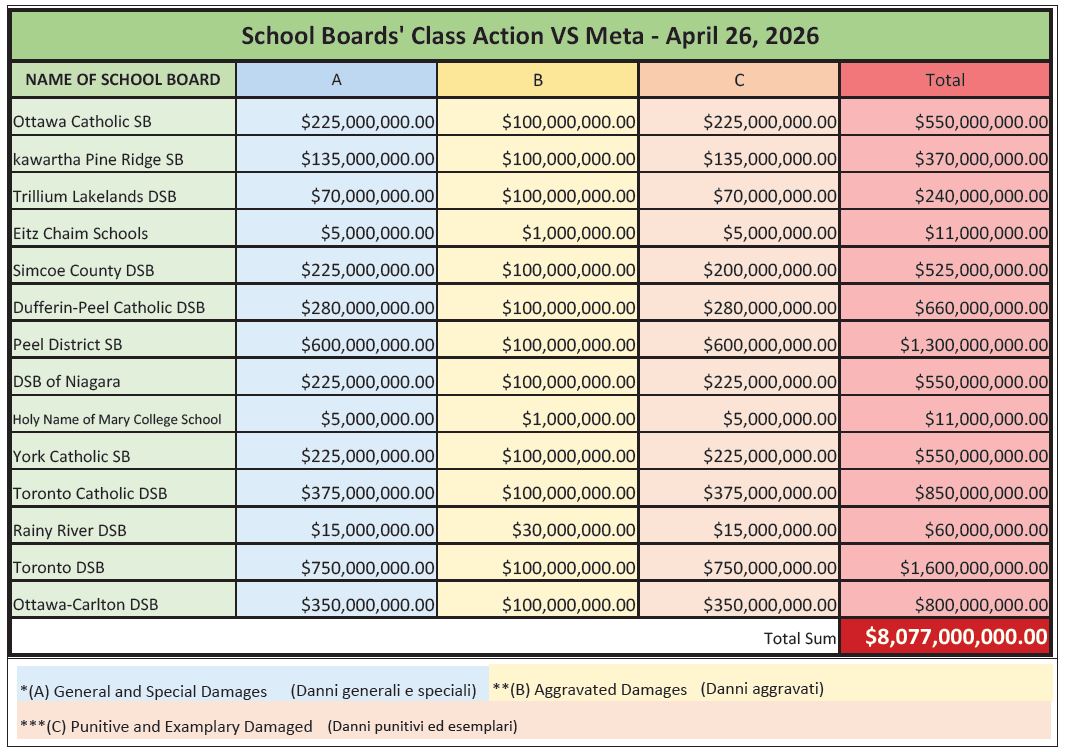1066x752 pixels.
Task: Select column header B
Action: pos(538,80)
